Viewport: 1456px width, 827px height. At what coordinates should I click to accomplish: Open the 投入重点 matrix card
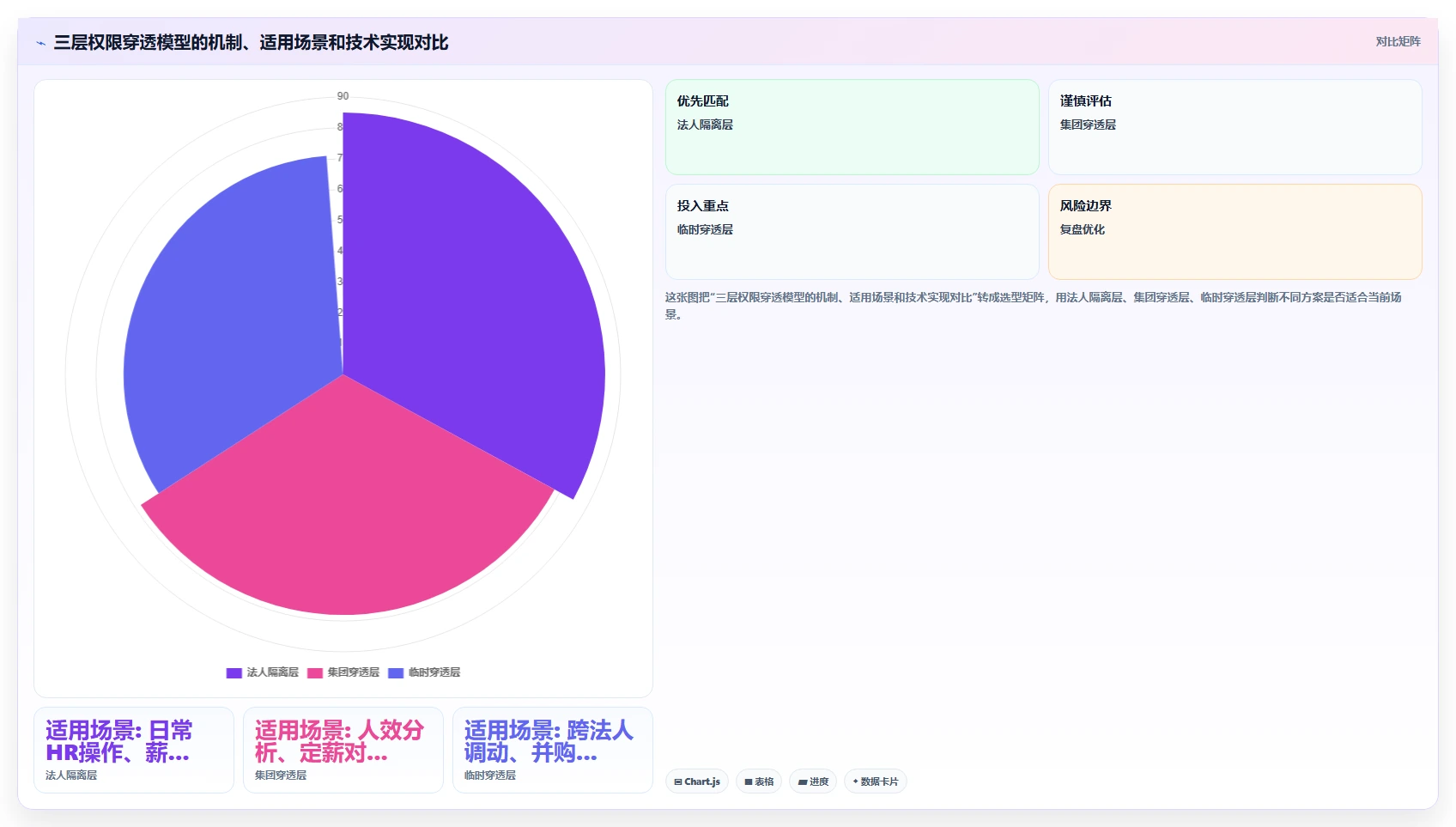(x=852, y=232)
